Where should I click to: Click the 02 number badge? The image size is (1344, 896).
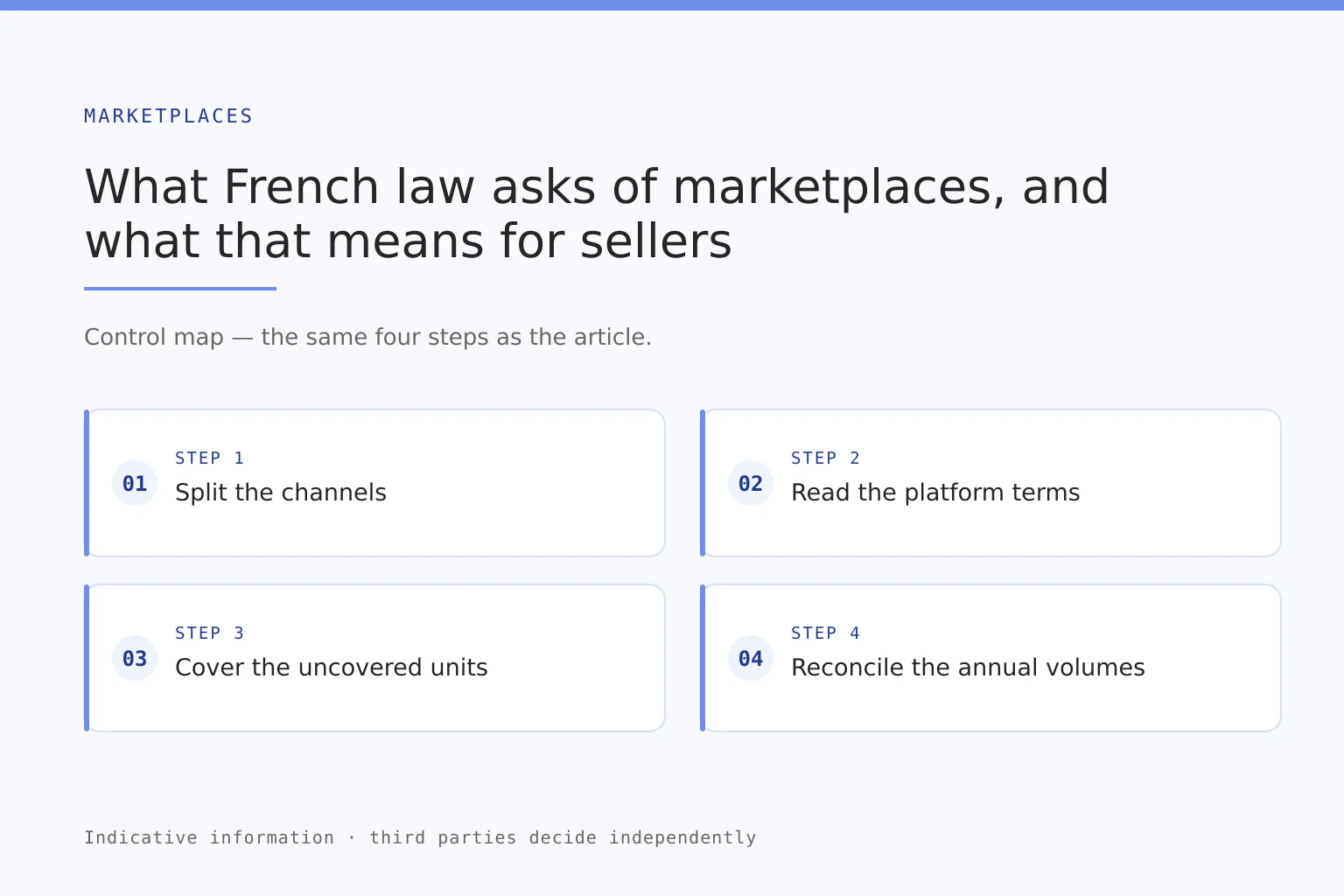pyautogui.click(x=751, y=483)
